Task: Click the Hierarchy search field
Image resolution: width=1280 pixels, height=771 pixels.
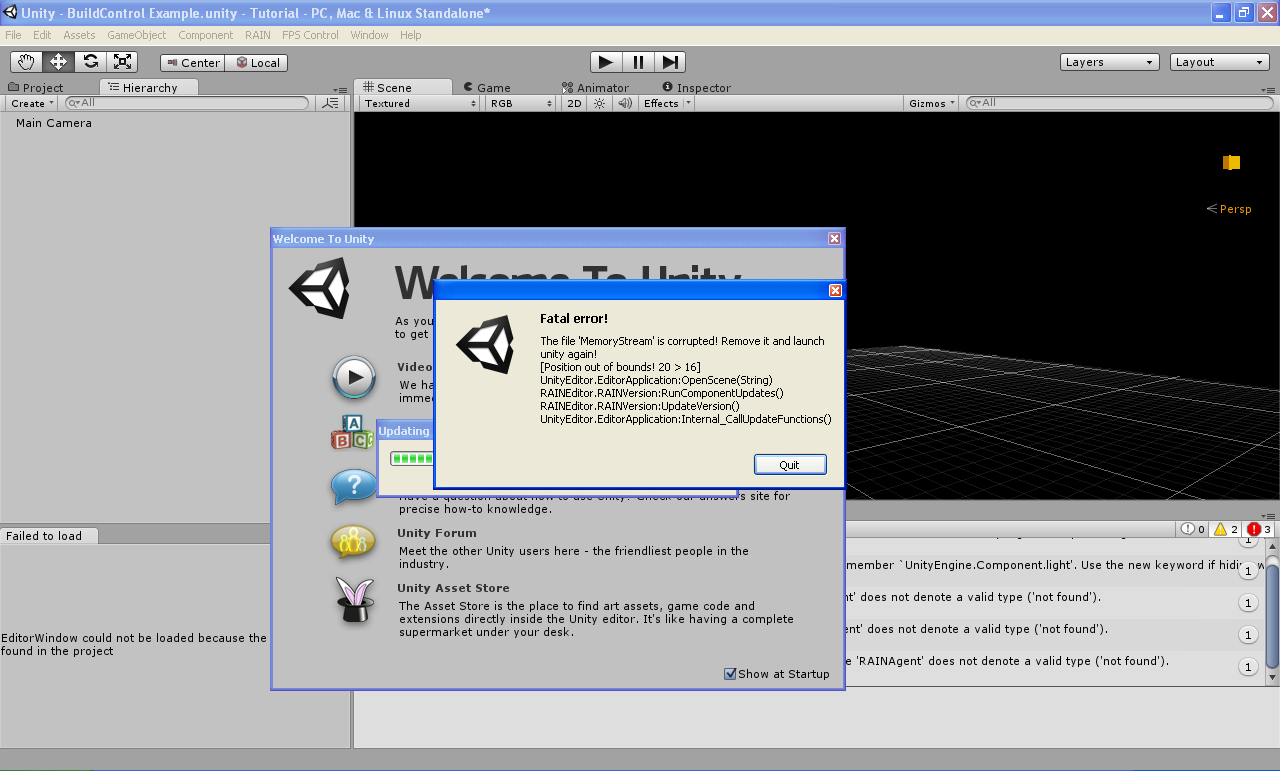Action: 187,103
